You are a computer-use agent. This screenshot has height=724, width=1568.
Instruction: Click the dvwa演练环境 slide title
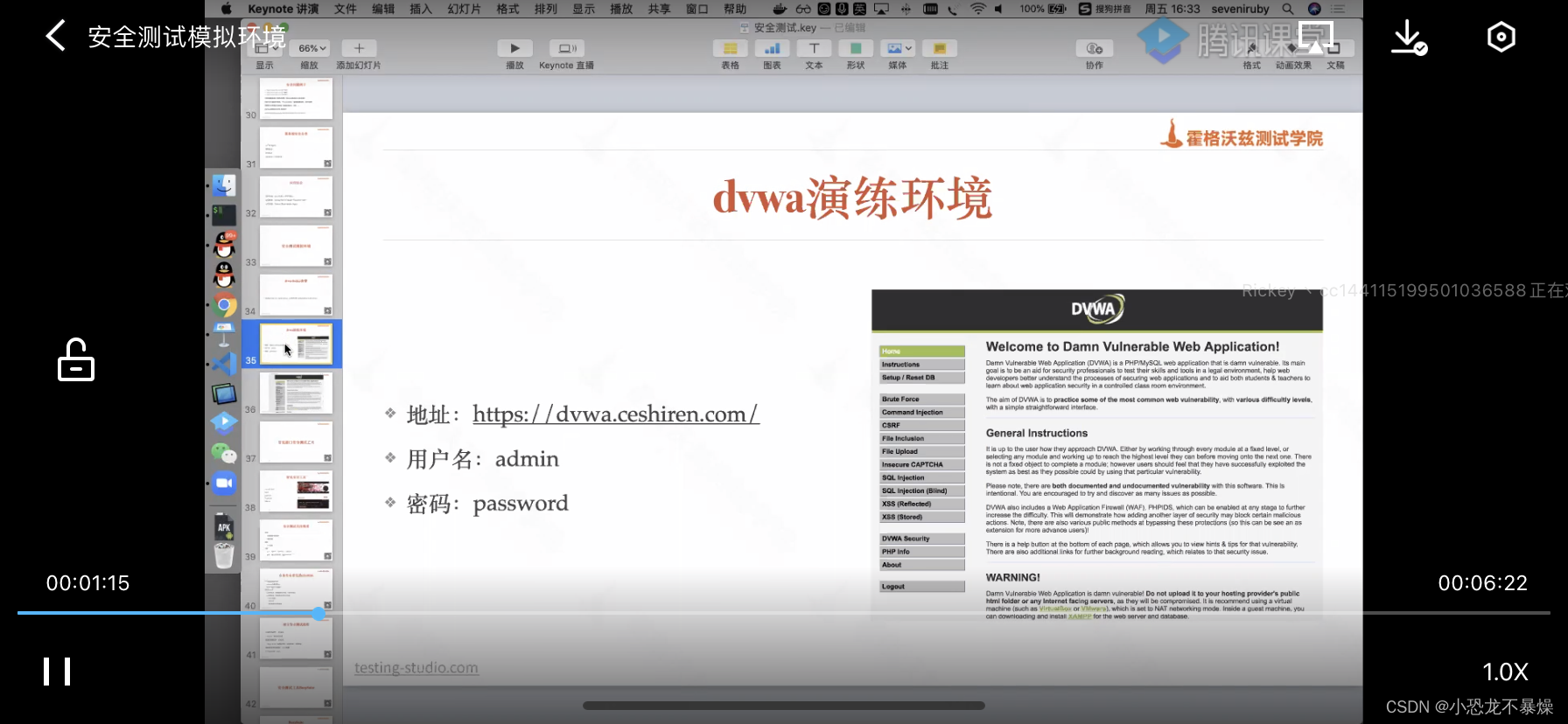click(852, 198)
